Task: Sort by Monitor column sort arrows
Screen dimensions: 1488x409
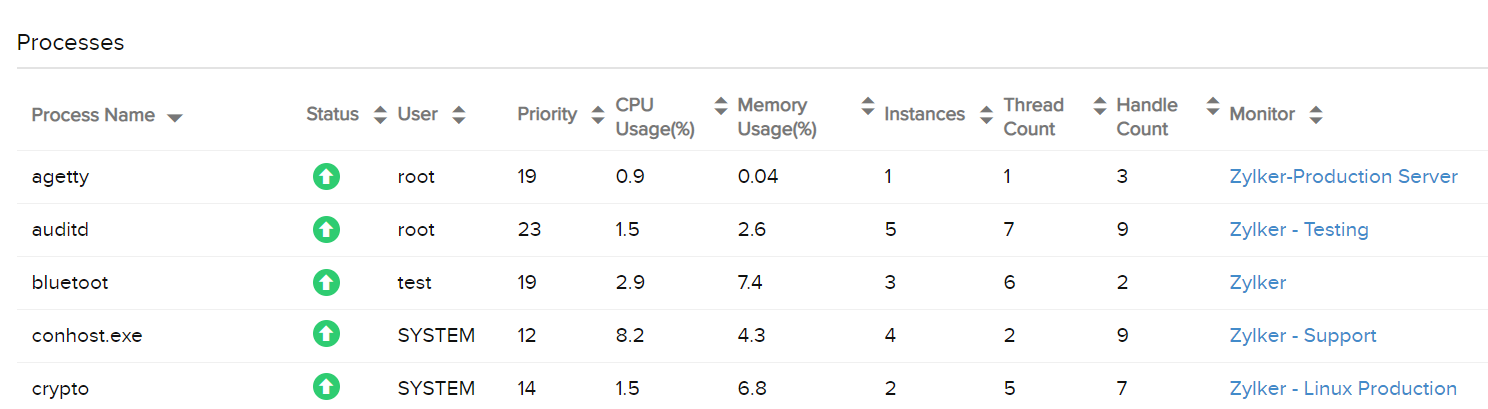Action: click(1316, 115)
